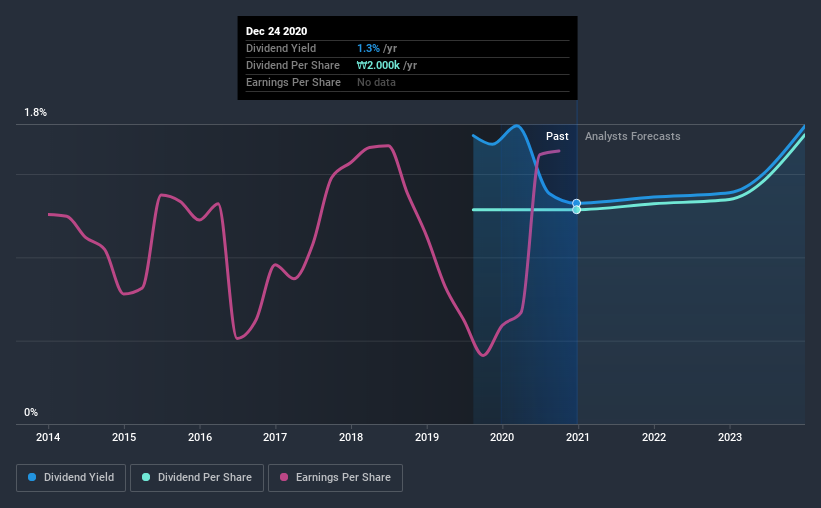Image resolution: width=821 pixels, height=508 pixels.
Task: Select the 2017 label on the x-axis
Action: 275,437
